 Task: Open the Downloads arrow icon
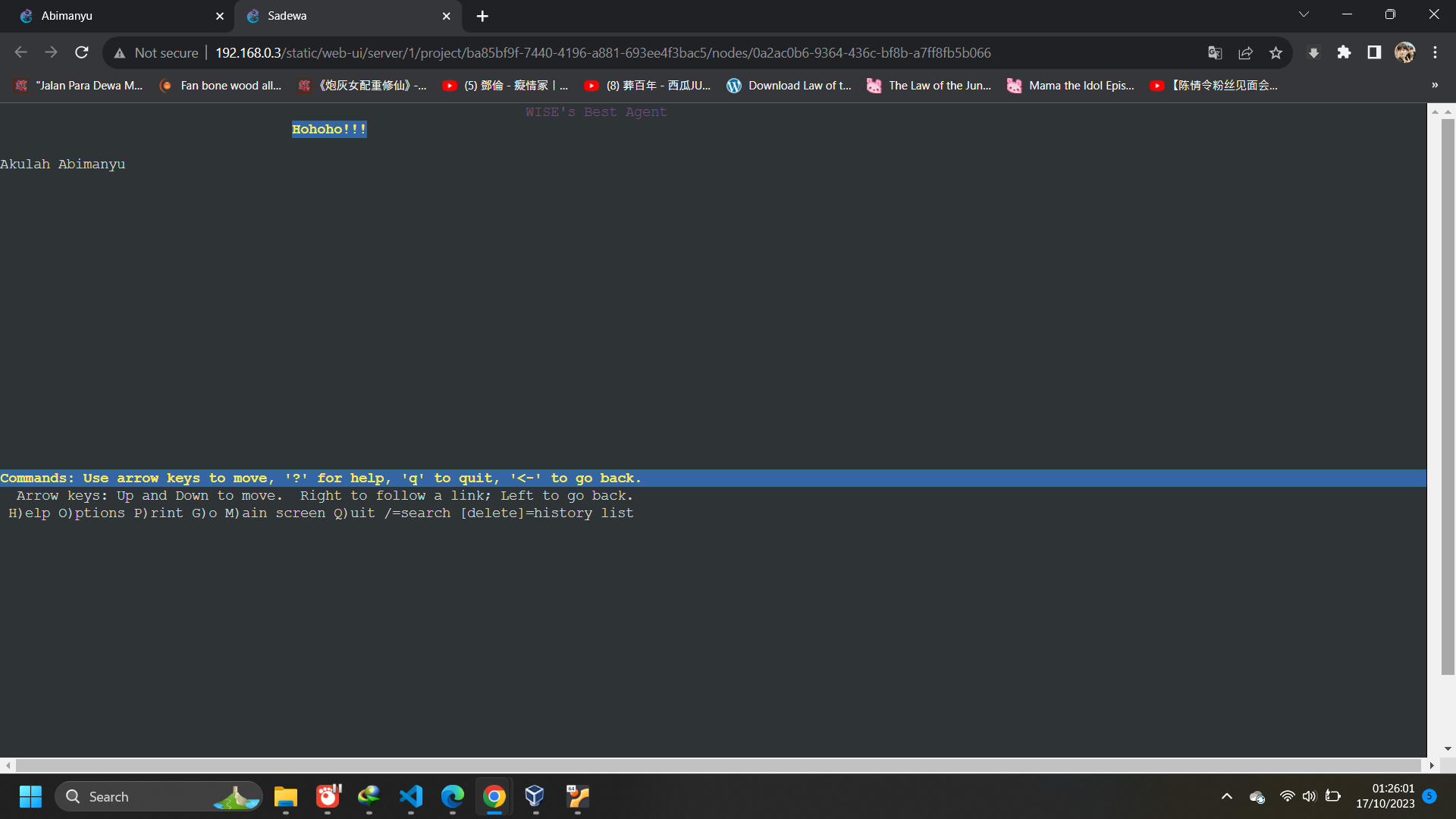[1313, 52]
